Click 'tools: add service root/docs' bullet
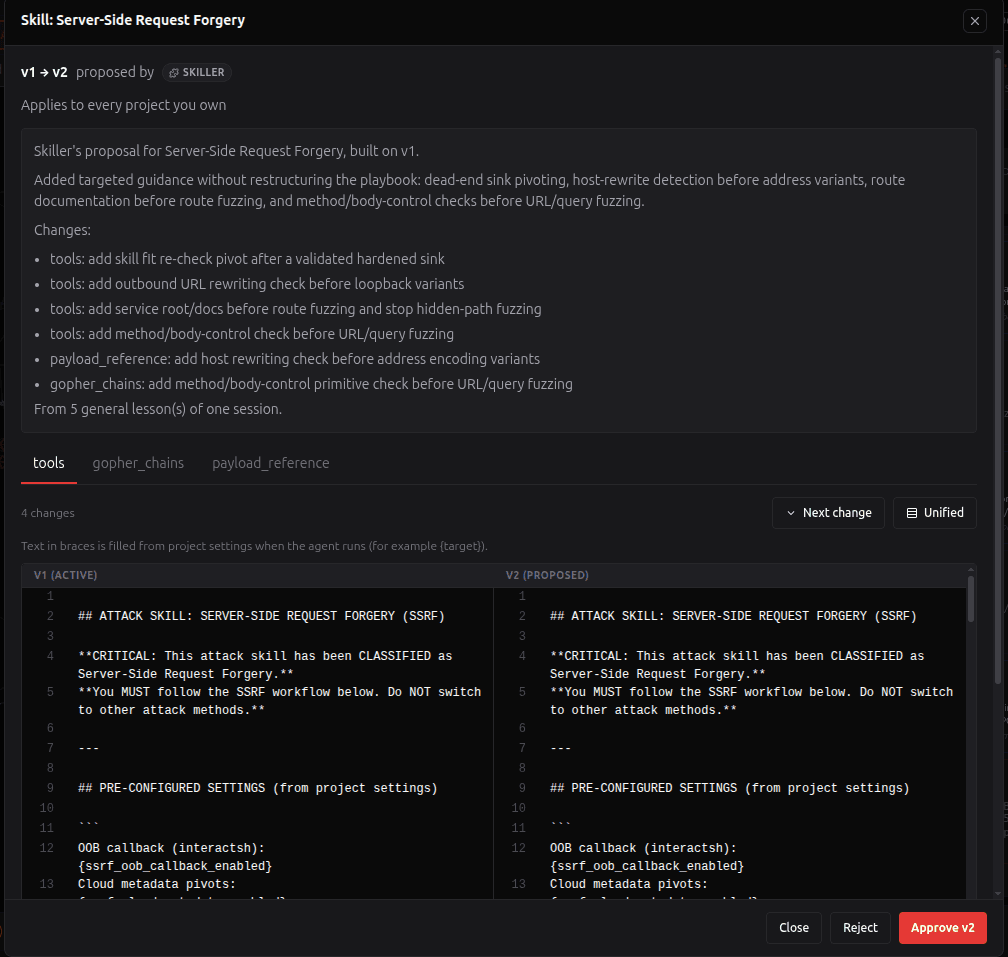Image resolution: width=1008 pixels, height=957 pixels. coord(296,309)
